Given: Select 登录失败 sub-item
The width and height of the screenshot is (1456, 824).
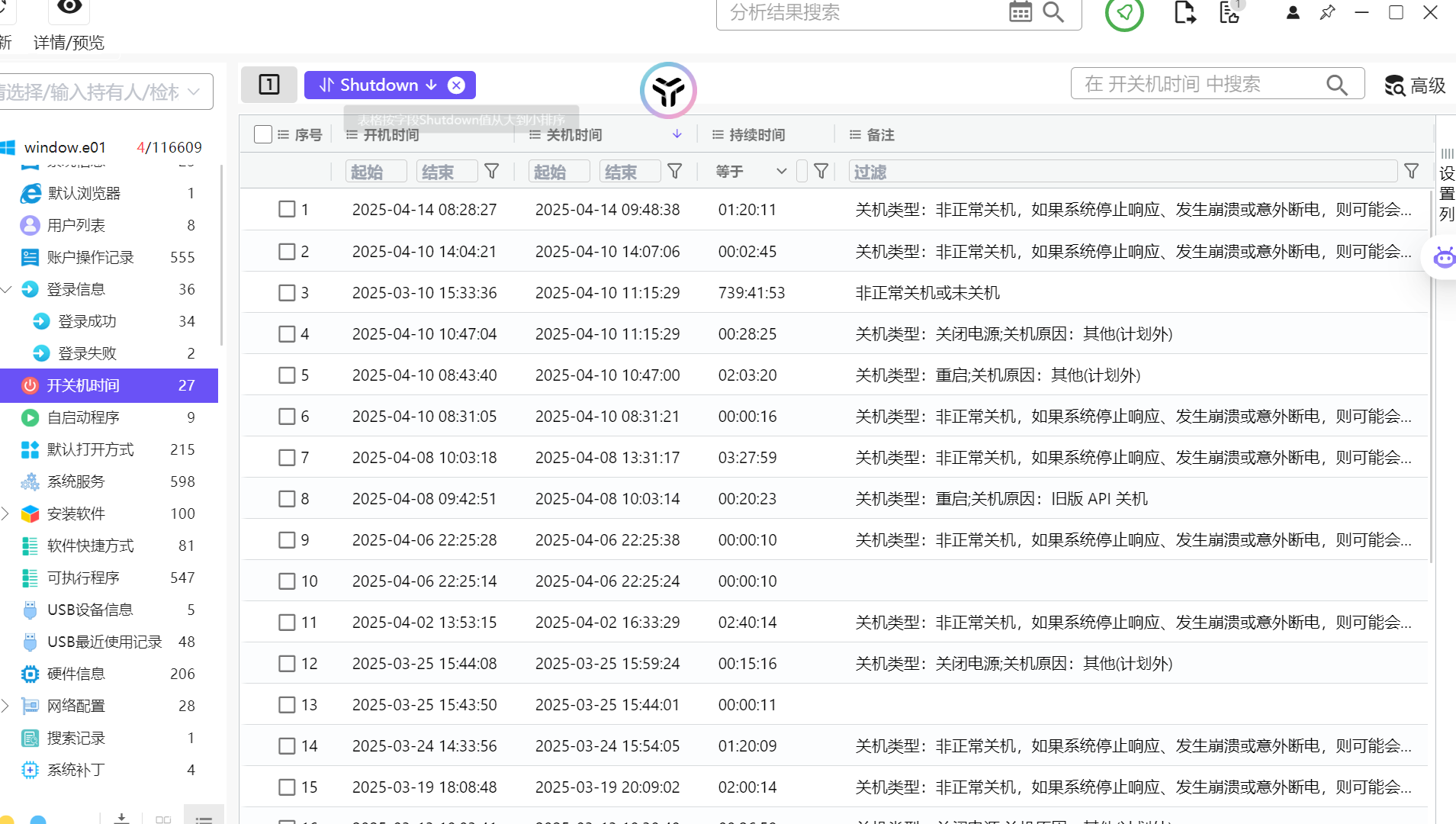Looking at the screenshot, I should (109, 354).
